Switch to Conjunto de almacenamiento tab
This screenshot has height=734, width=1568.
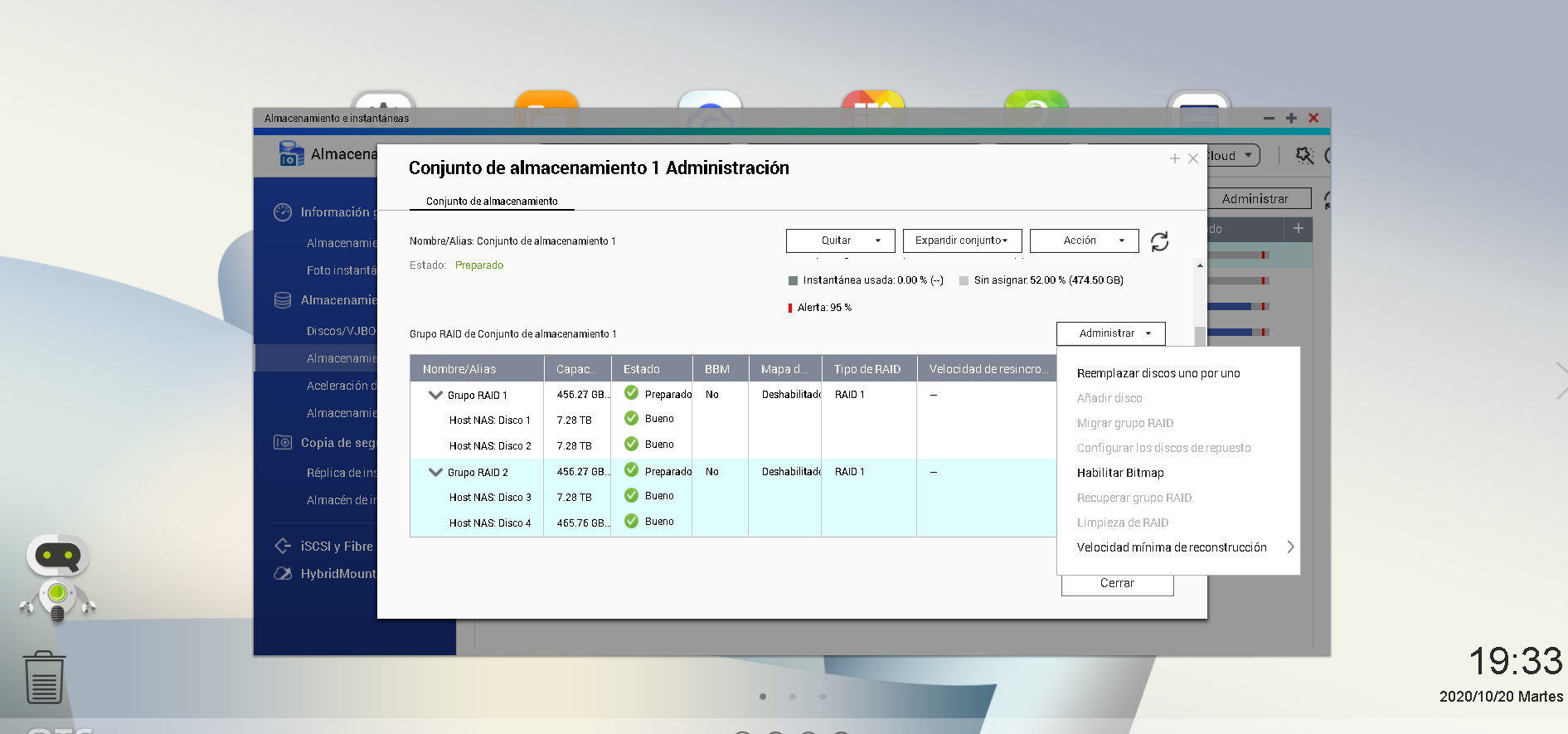(492, 202)
